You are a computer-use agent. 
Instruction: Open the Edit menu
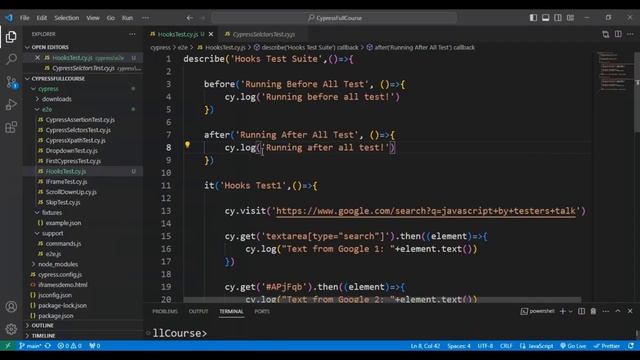(x=42, y=18)
